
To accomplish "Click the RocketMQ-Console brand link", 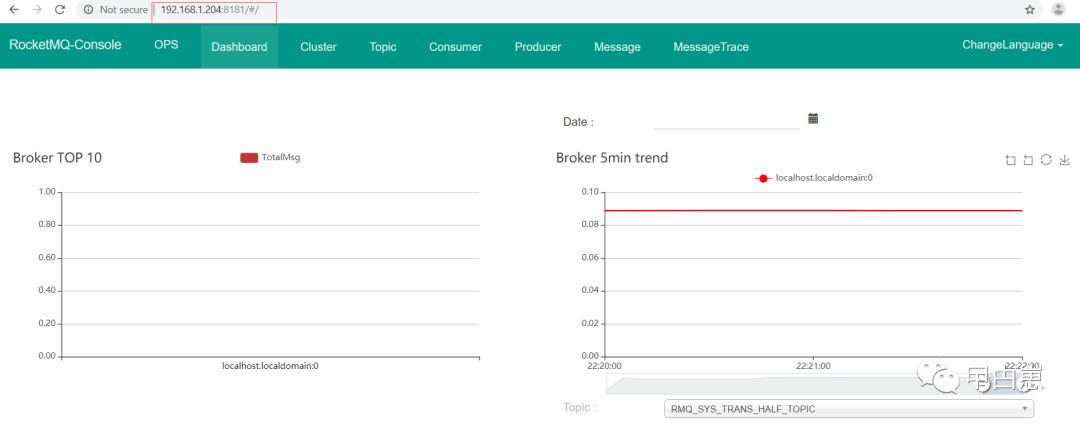I will [x=65, y=45].
